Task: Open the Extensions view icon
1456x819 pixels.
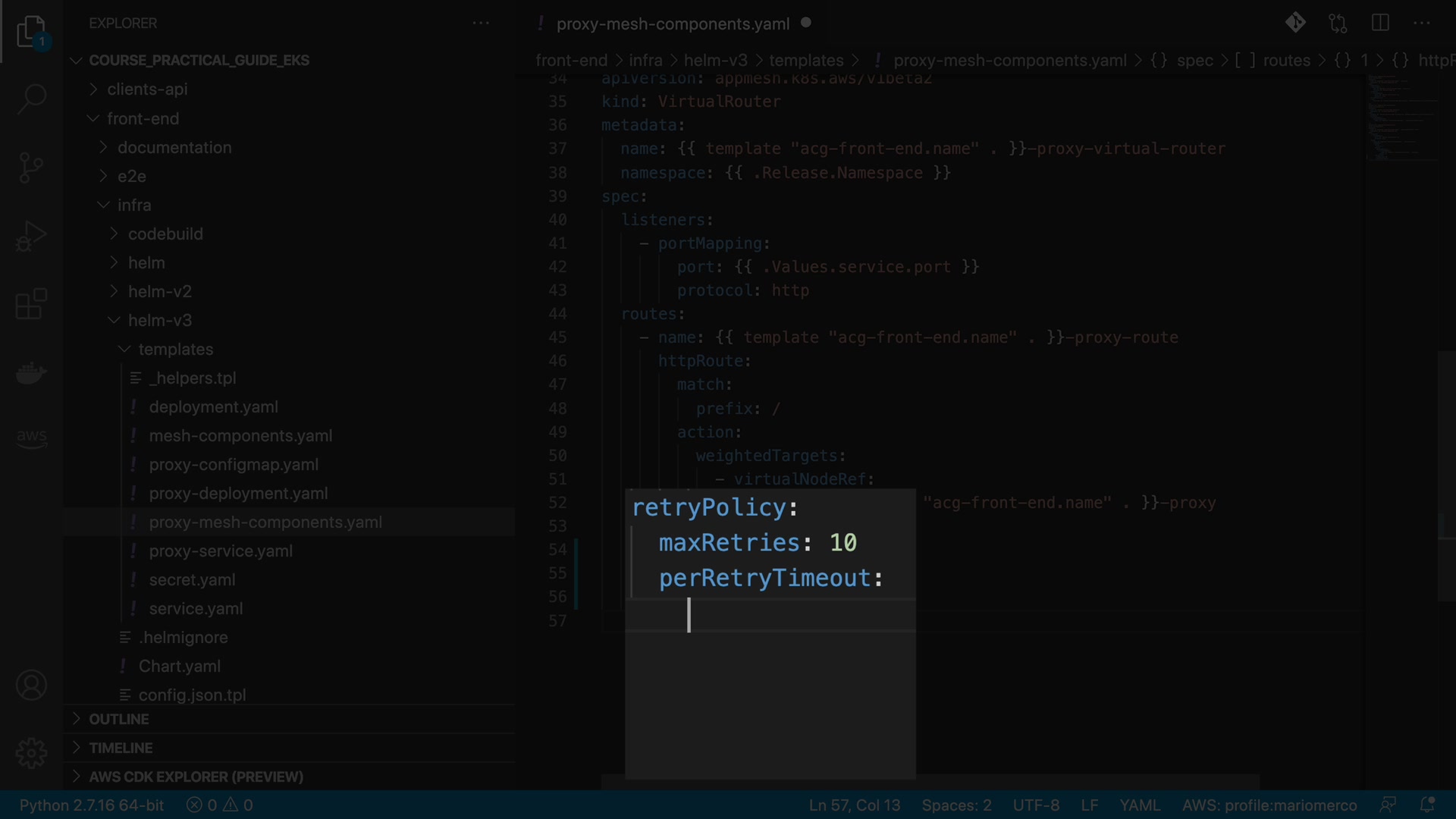Action: click(x=31, y=304)
